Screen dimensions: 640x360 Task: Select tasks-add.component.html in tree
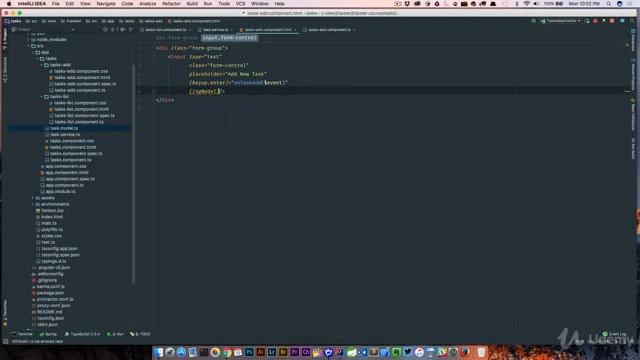click(82, 78)
